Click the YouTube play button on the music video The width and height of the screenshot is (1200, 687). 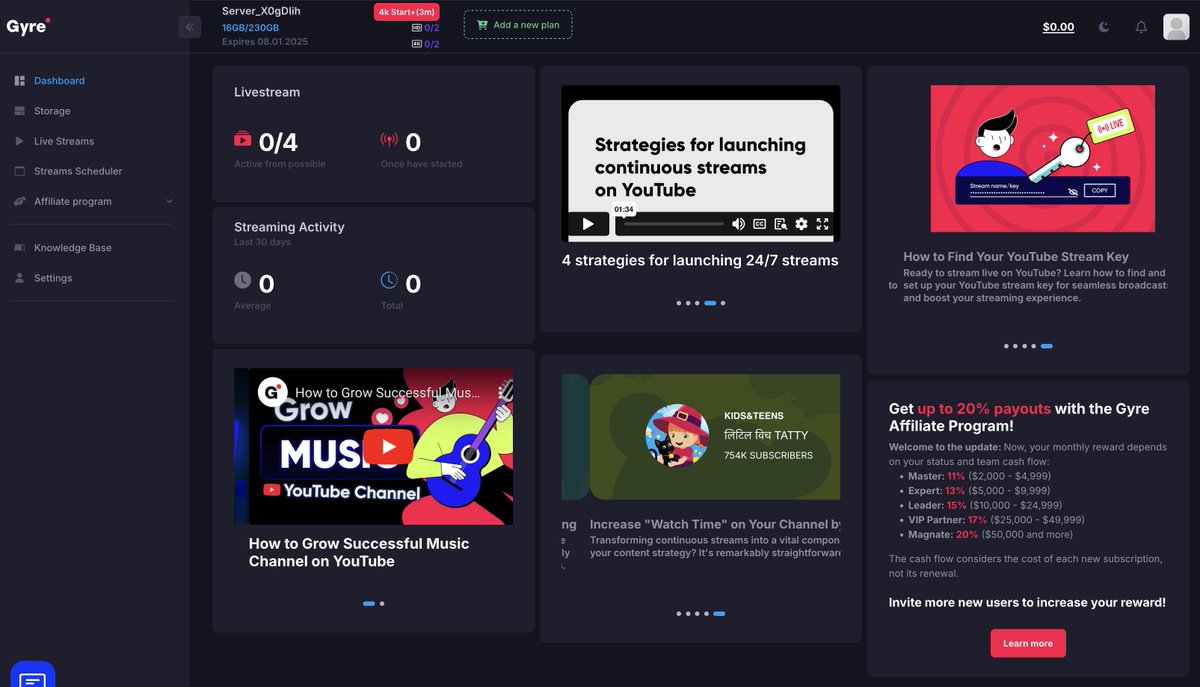point(388,446)
